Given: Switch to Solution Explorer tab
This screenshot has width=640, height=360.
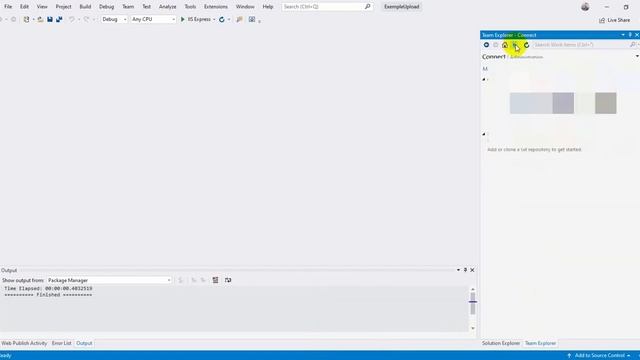Looking at the screenshot, I should pos(501,343).
